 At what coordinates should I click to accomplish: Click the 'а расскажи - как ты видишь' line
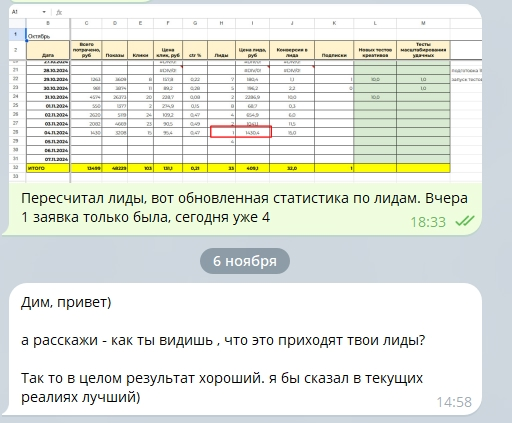click(223, 341)
